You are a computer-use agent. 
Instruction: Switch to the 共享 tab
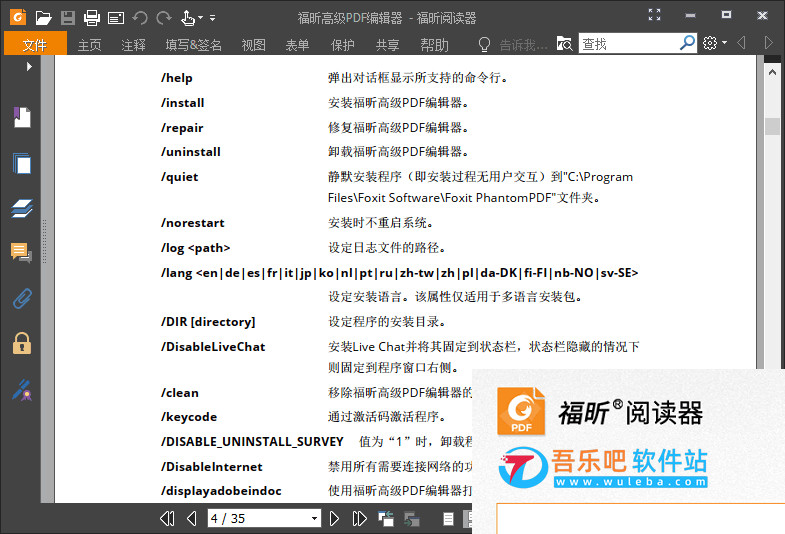click(x=387, y=45)
